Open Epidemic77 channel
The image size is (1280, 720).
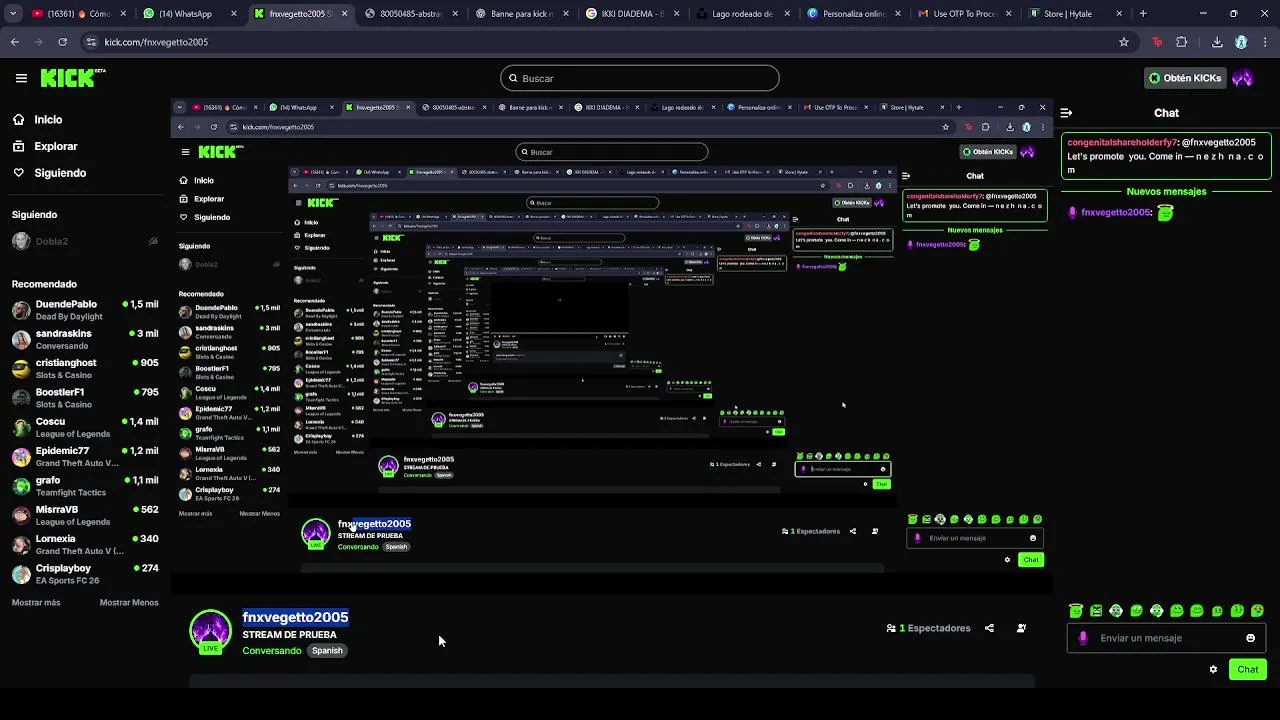click(x=84, y=457)
